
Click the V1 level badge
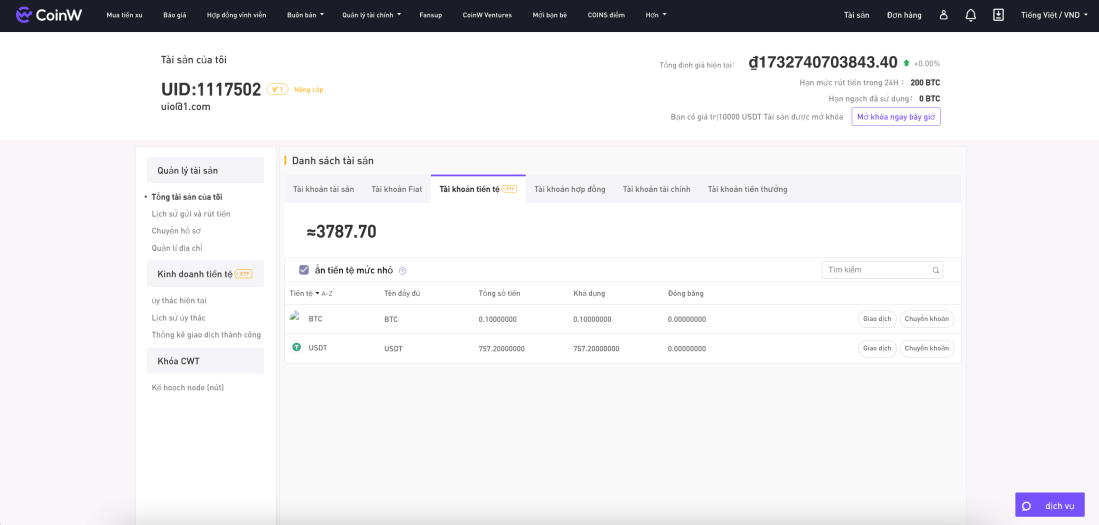(x=278, y=90)
